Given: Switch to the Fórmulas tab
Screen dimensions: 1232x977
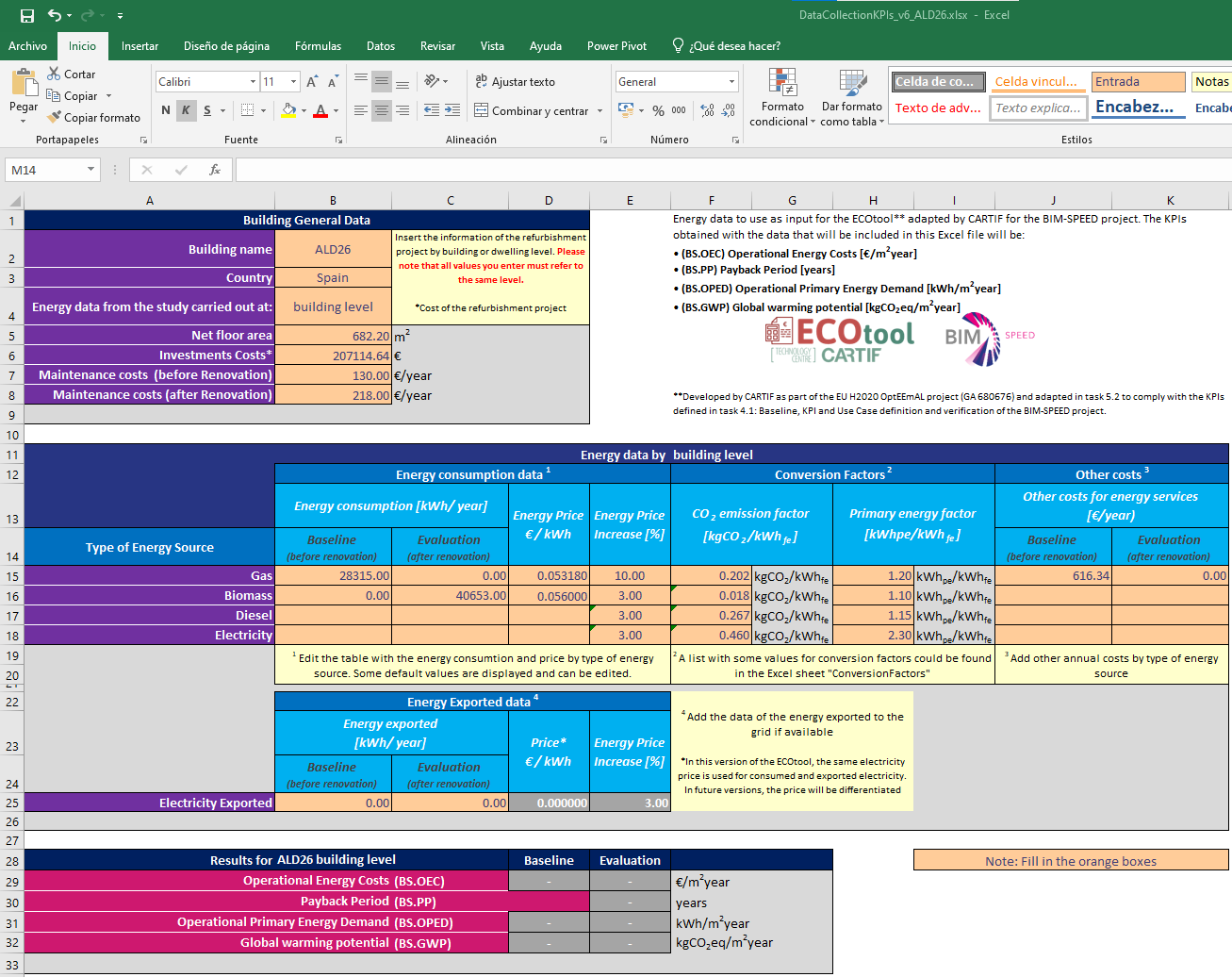Looking at the screenshot, I should click(x=318, y=45).
